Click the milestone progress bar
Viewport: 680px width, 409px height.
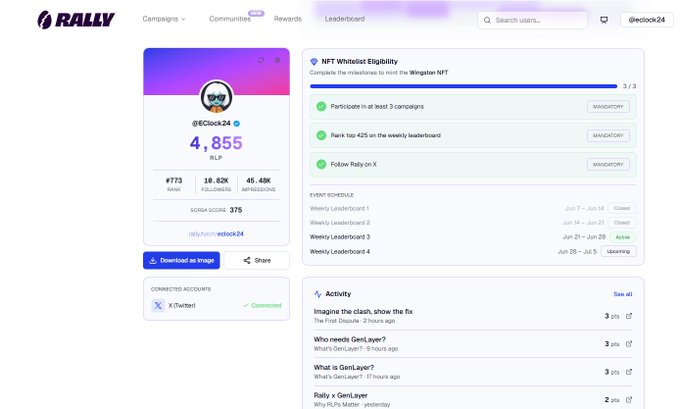tap(463, 86)
